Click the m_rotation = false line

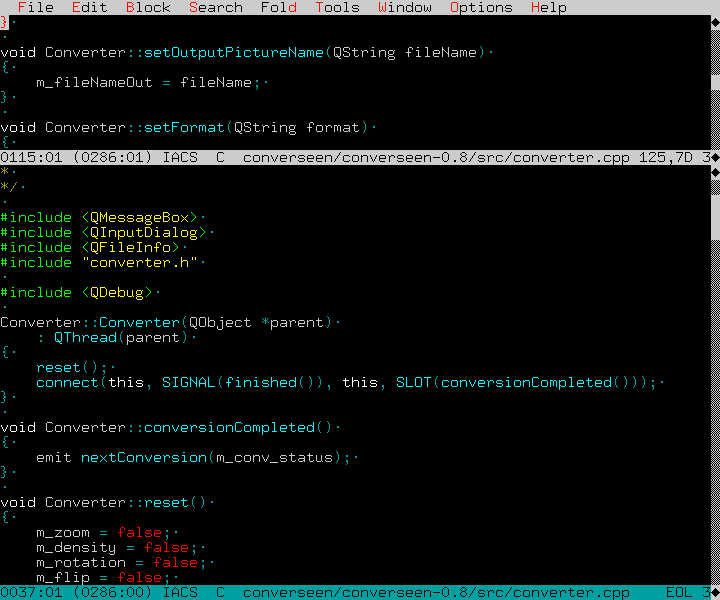pyautogui.click(x=121, y=562)
